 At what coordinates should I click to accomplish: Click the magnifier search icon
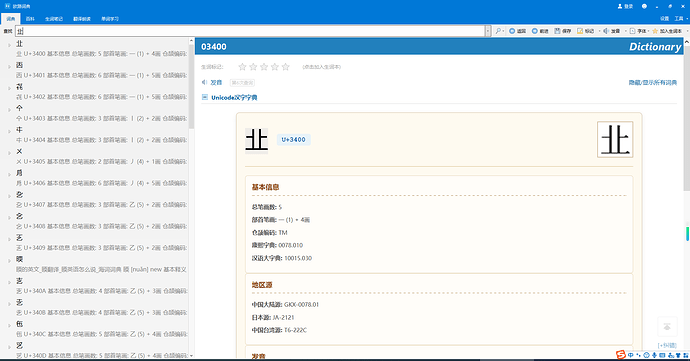(498, 31)
